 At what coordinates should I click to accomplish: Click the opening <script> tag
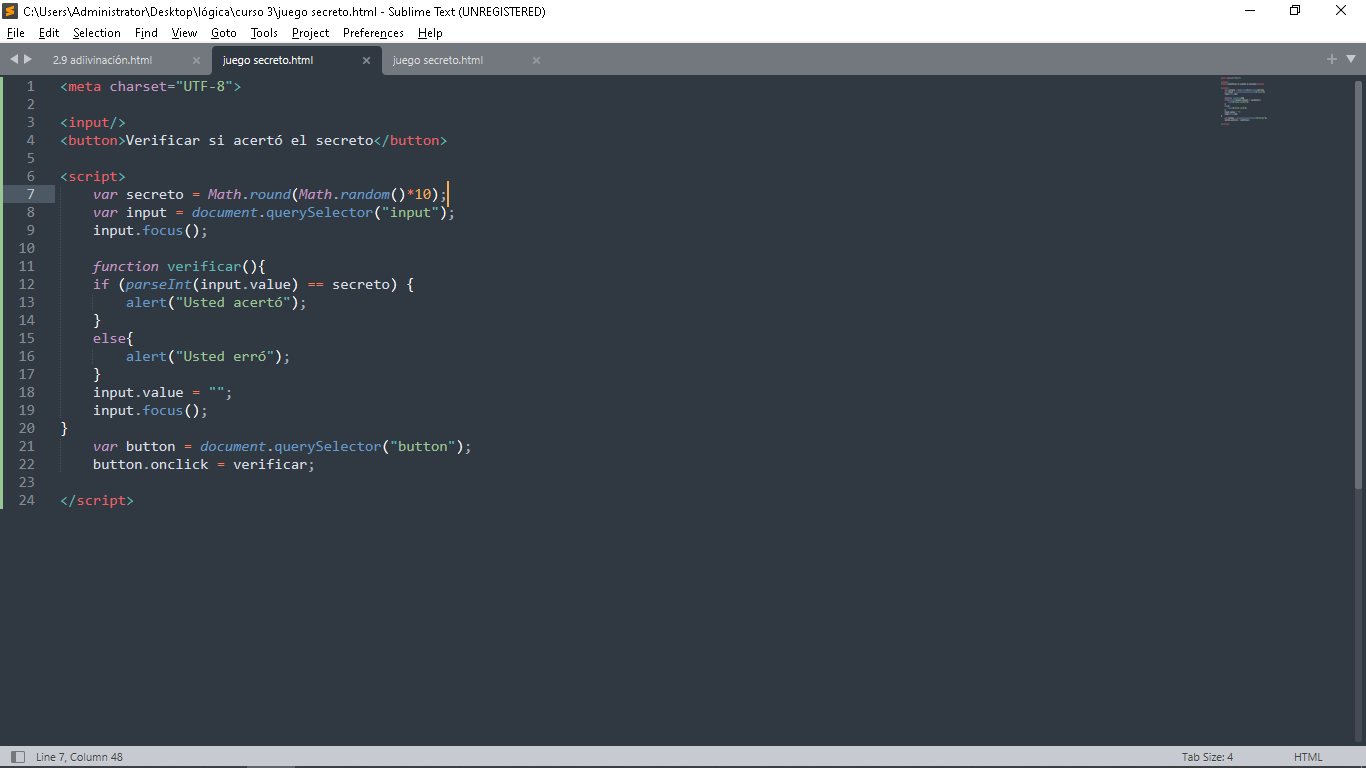pos(93,176)
